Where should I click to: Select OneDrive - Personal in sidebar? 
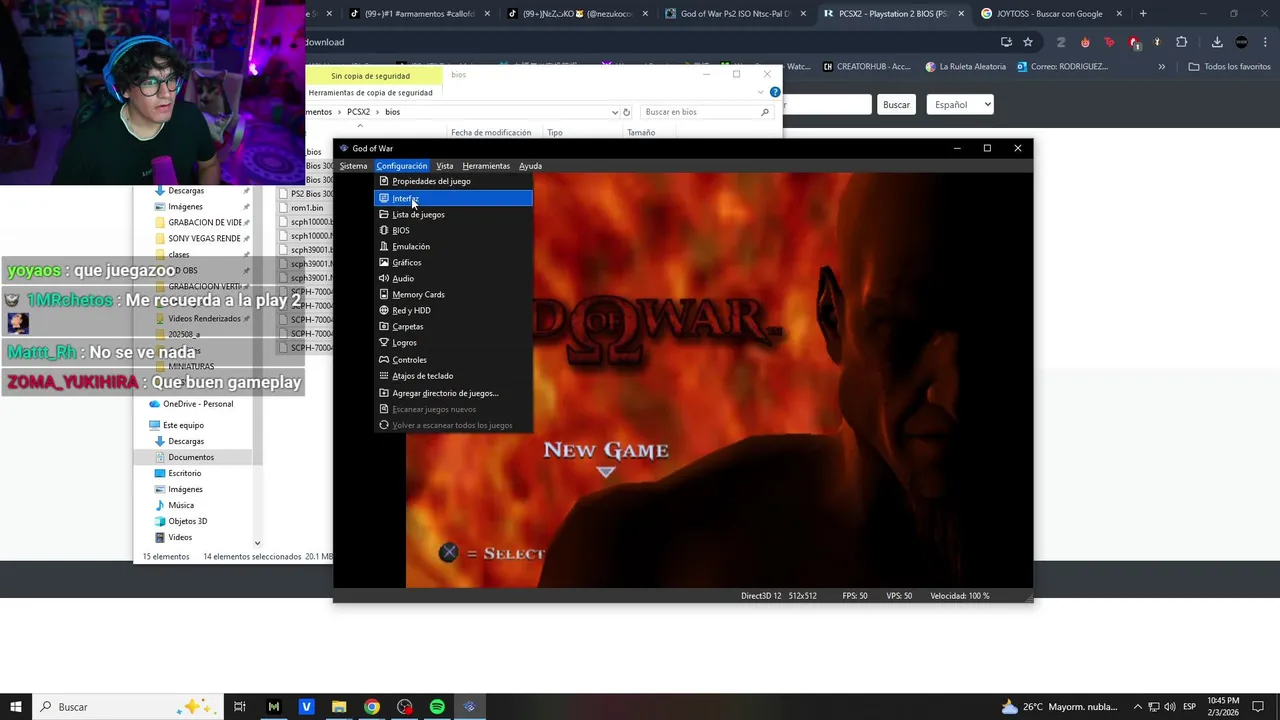pyautogui.click(x=197, y=404)
